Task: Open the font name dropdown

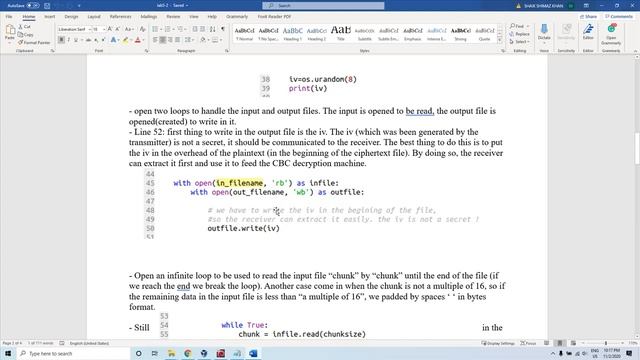Action: pos(90,29)
